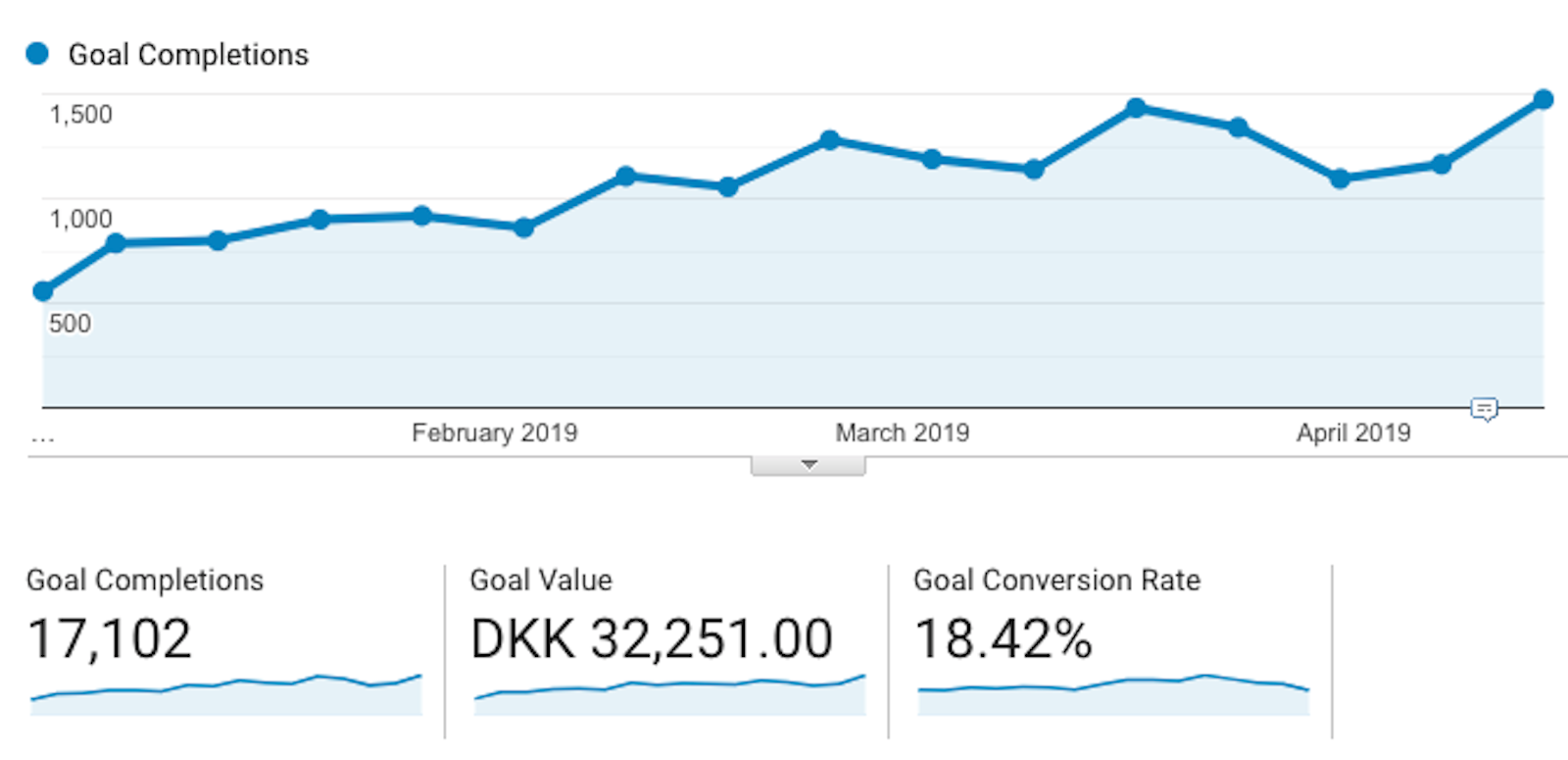The image size is (1568, 760).
Task: Click the Goal Completions legend label text
Action: tap(188, 55)
